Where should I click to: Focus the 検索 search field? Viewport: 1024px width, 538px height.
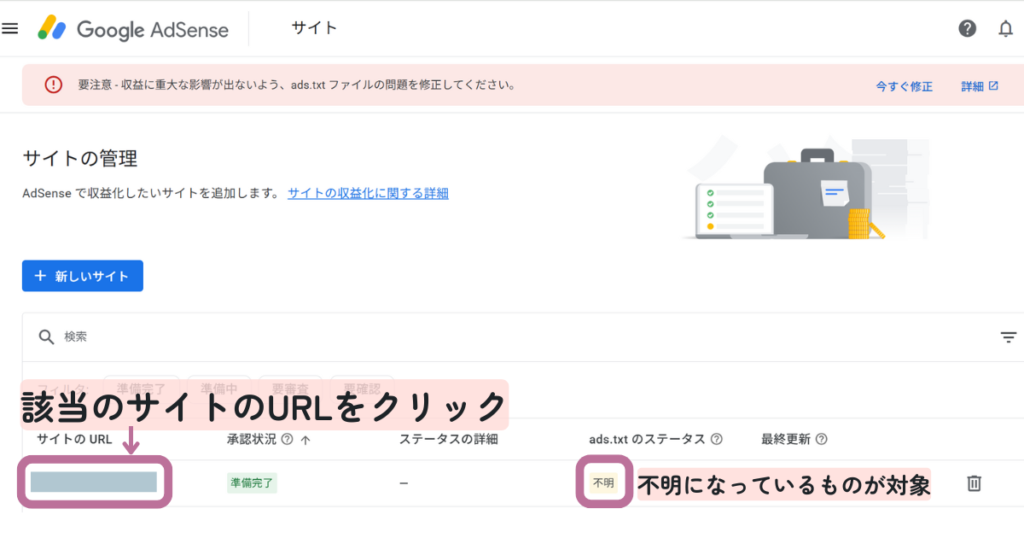500,337
